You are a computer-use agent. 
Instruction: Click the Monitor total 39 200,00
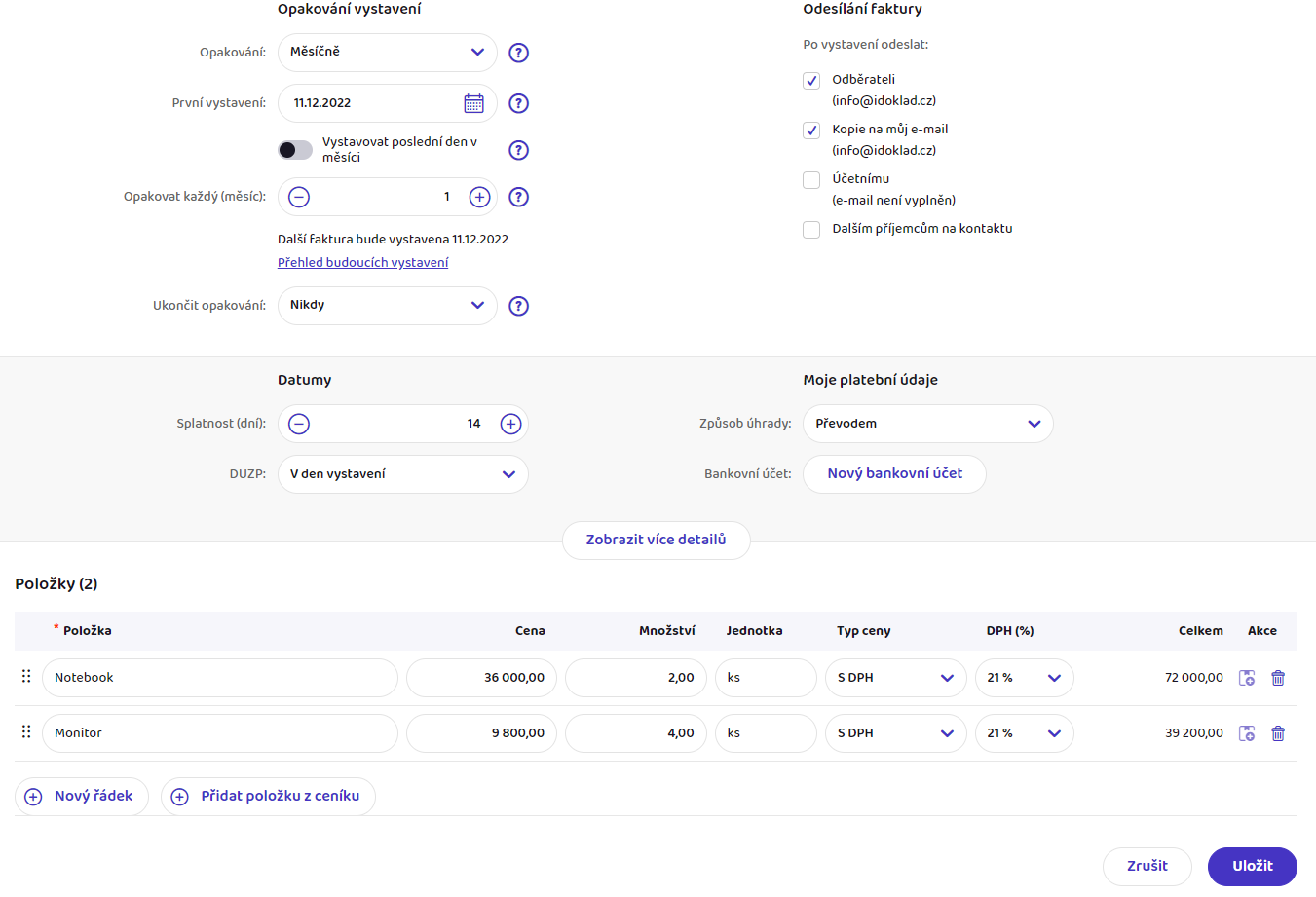[1194, 733]
